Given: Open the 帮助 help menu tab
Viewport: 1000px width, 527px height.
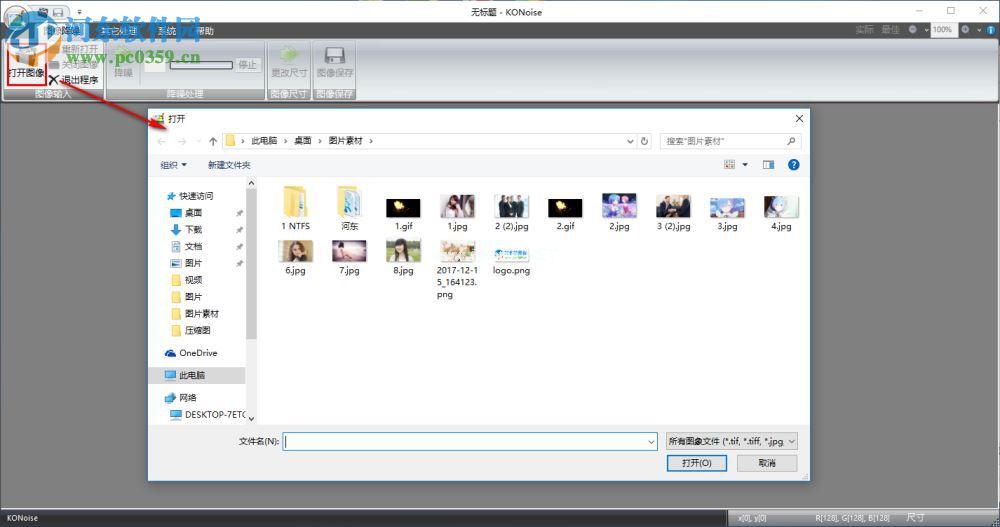Looking at the screenshot, I should click(x=205, y=31).
